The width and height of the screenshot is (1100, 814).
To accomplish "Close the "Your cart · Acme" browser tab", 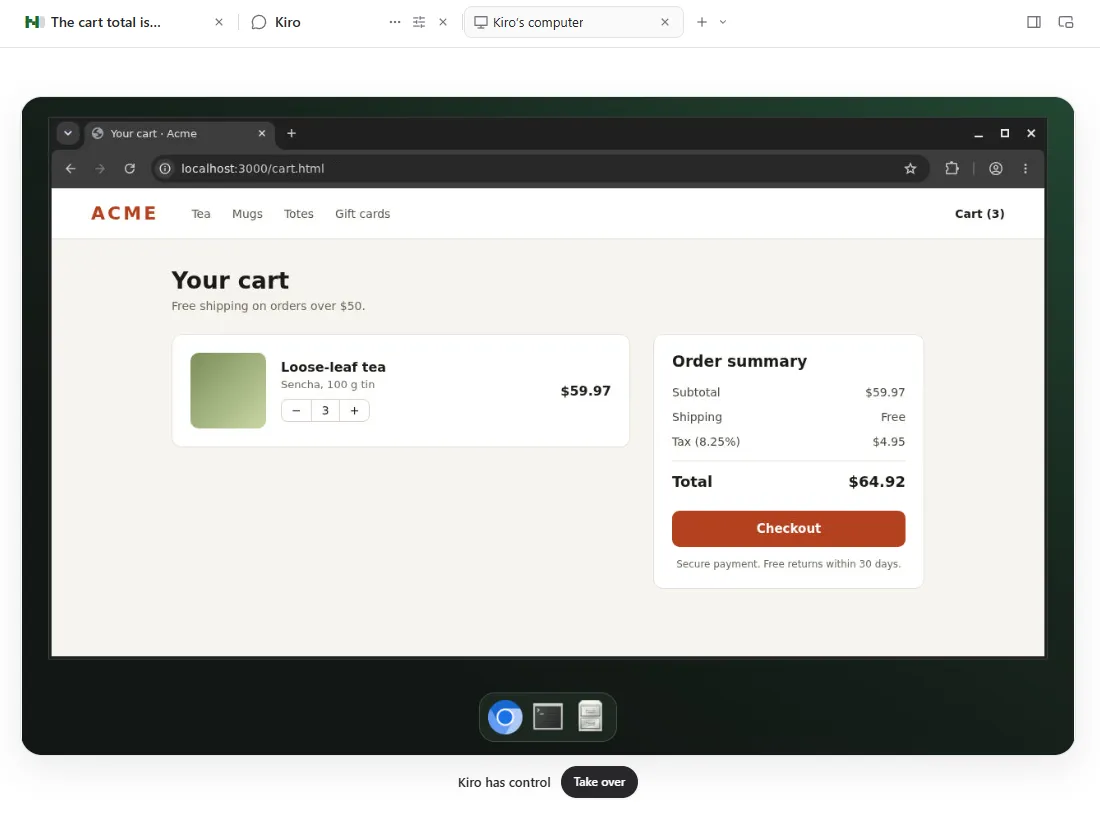I will click(x=262, y=133).
